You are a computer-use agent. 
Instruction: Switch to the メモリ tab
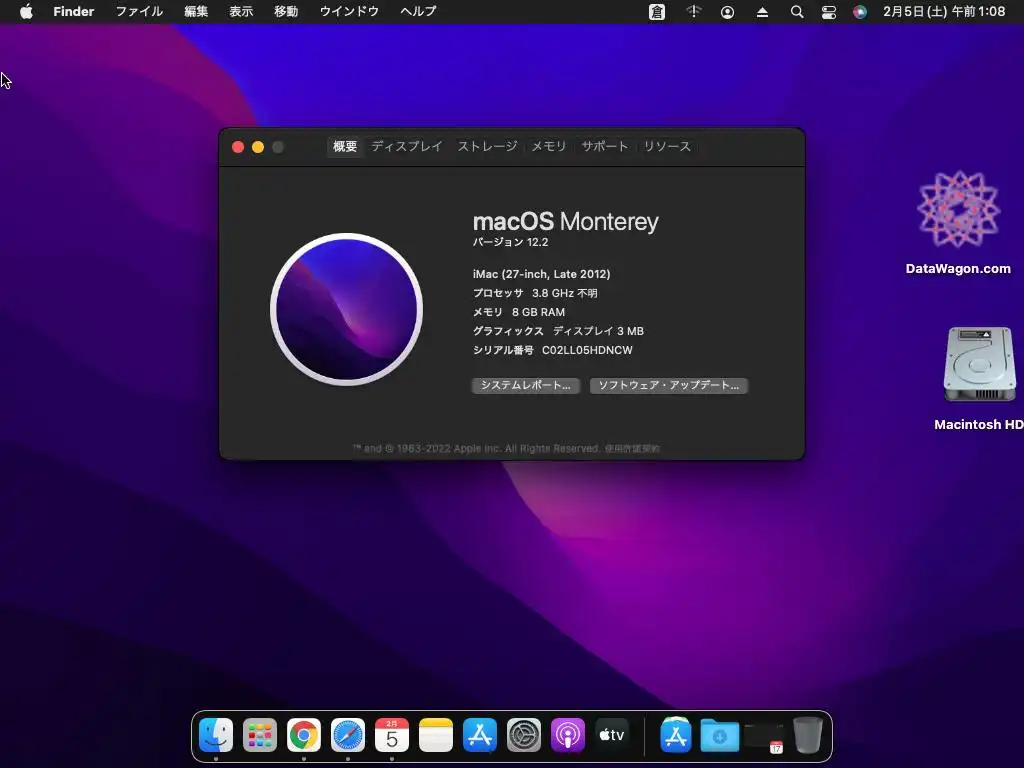pos(549,146)
